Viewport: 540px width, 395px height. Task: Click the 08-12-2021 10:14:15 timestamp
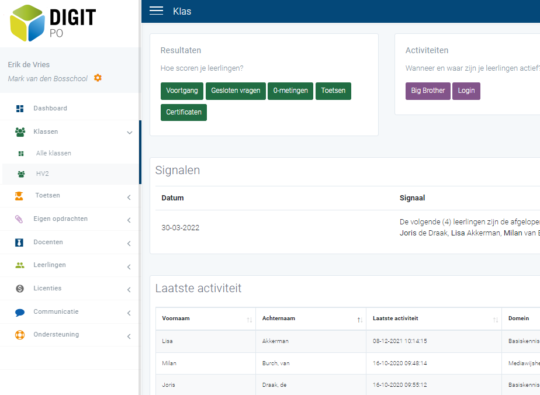(x=399, y=341)
